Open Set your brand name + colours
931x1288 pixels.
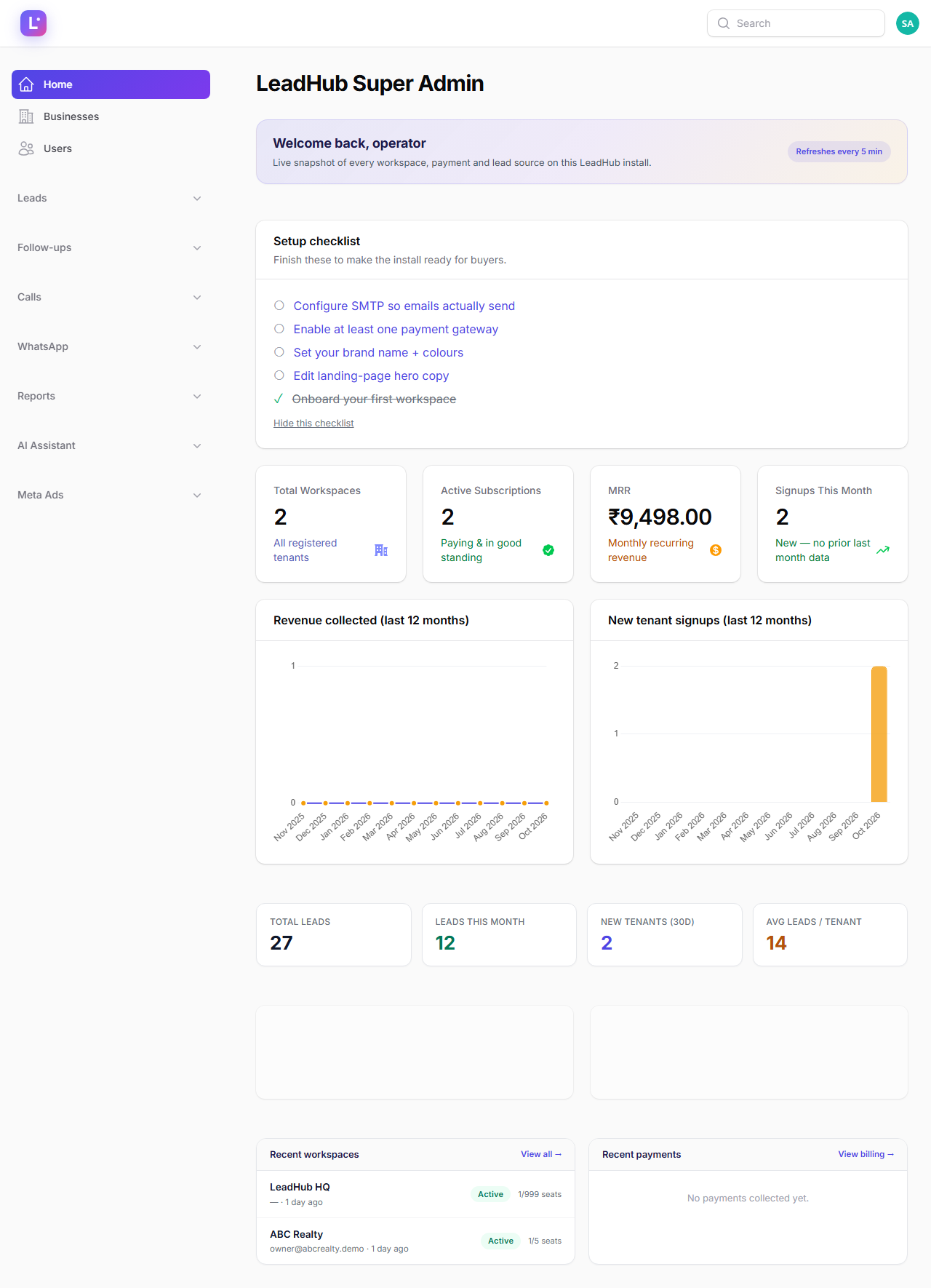(x=378, y=352)
